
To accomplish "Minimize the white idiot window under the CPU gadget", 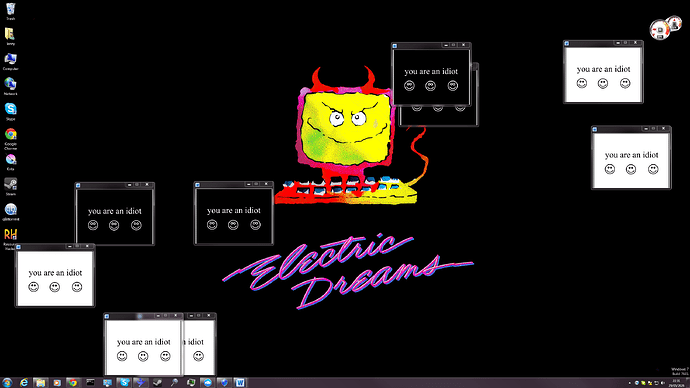I will pos(618,43).
